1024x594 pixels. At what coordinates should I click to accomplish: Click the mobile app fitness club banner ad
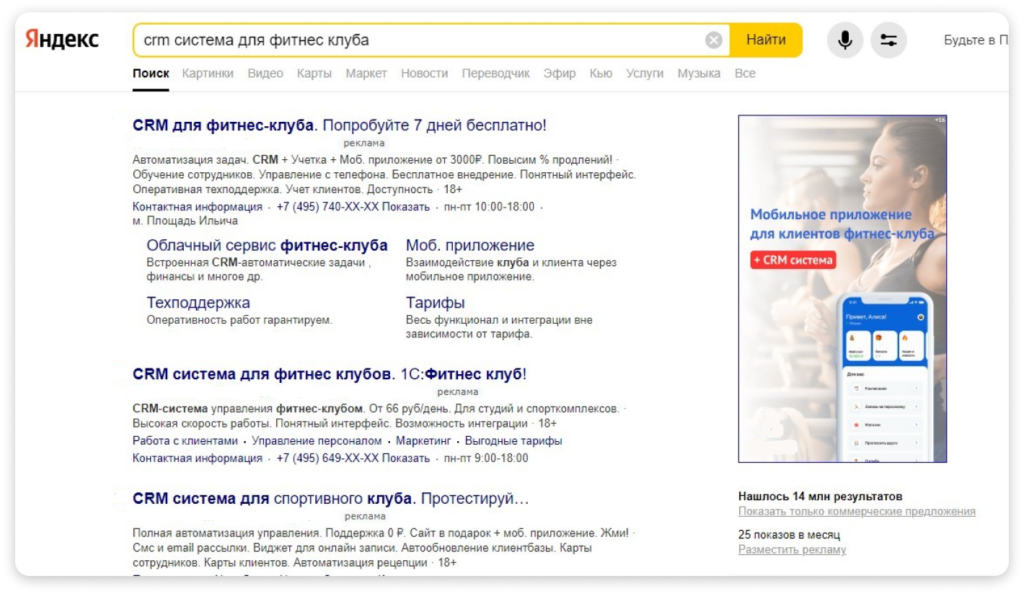pyautogui.click(x=842, y=289)
